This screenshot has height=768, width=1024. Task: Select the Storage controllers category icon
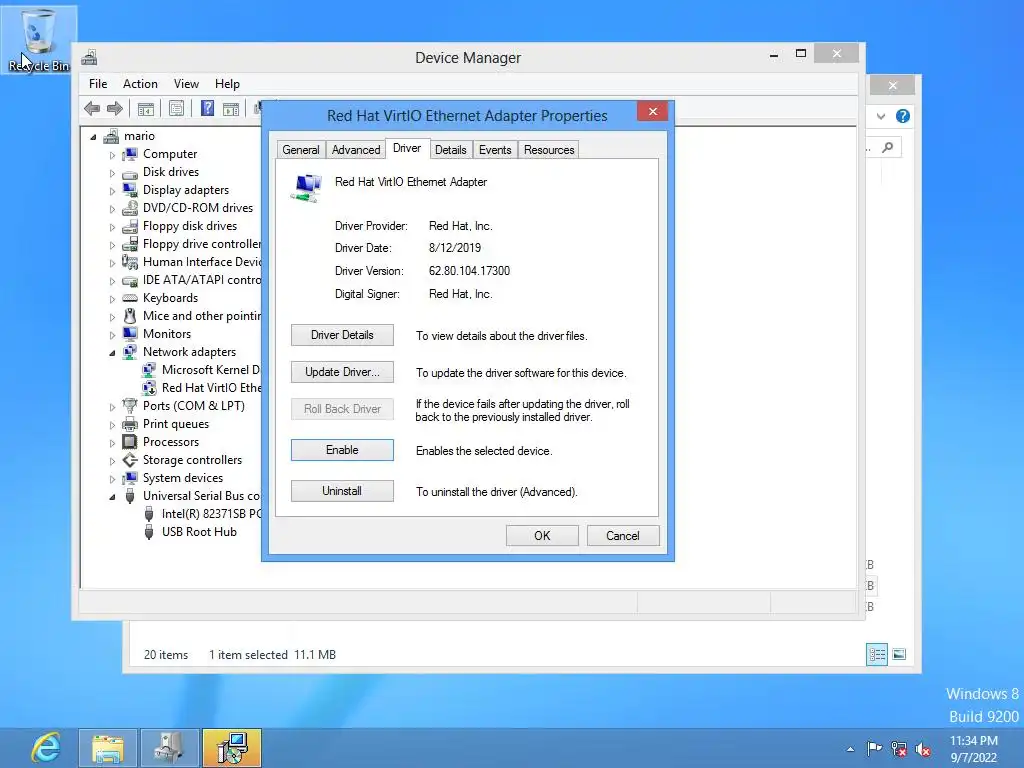click(x=130, y=460)
